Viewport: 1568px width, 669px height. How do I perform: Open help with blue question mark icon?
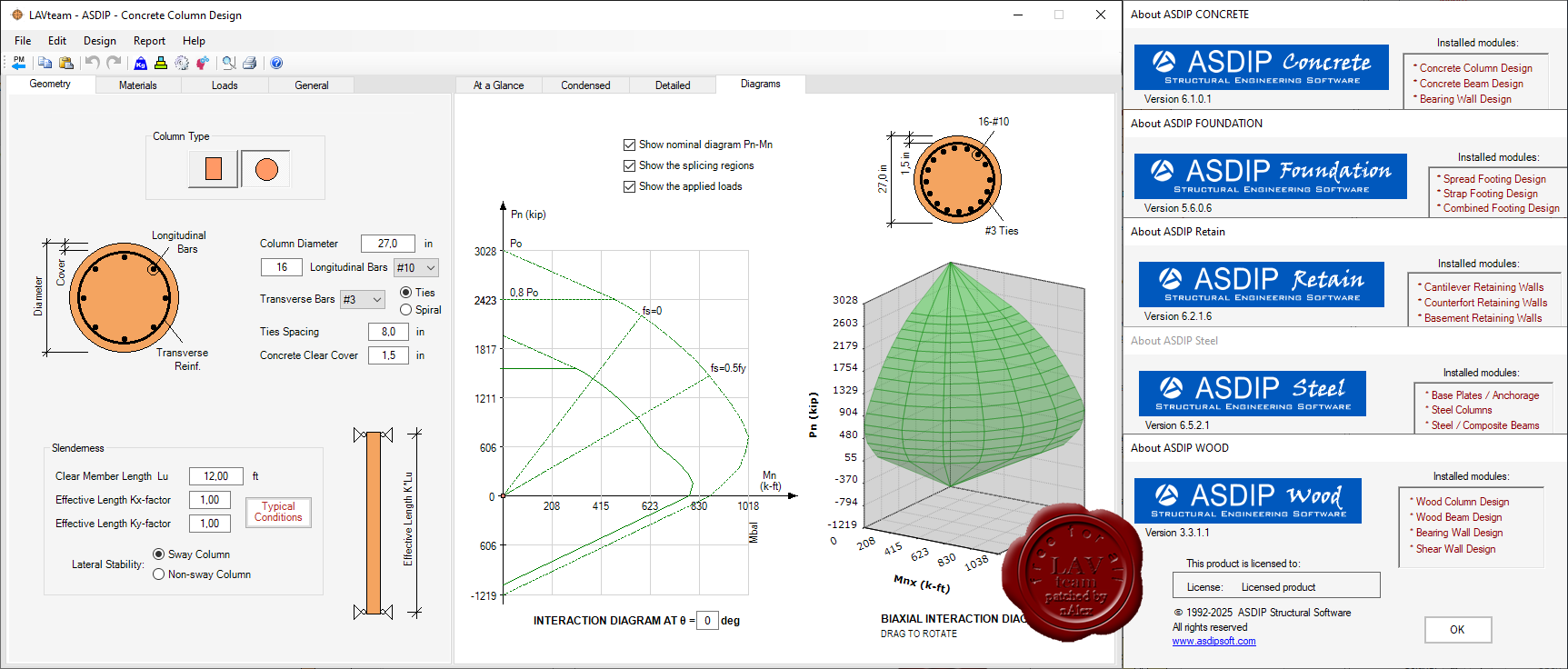[276, 63]
